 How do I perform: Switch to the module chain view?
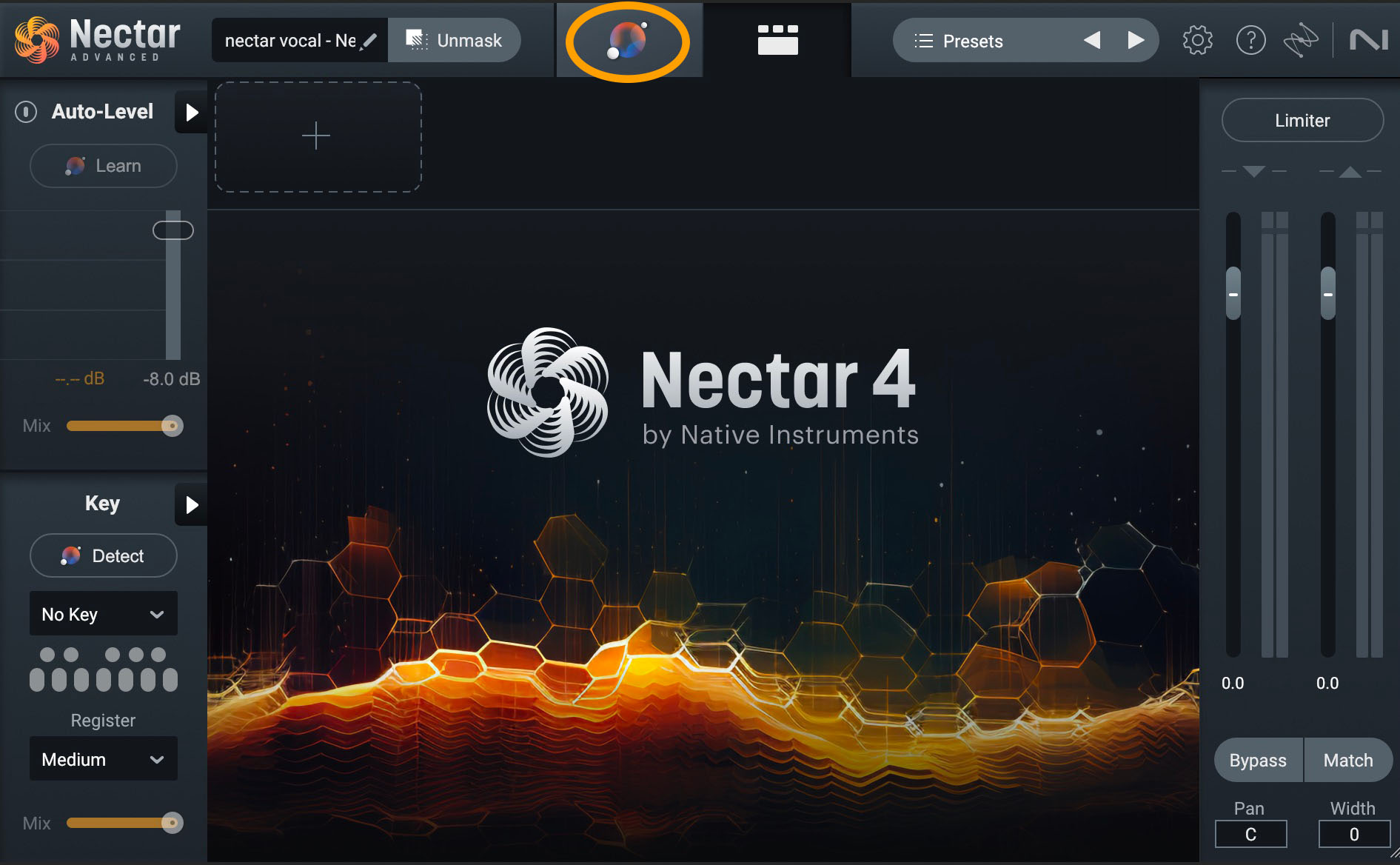(x=777, y=40)
